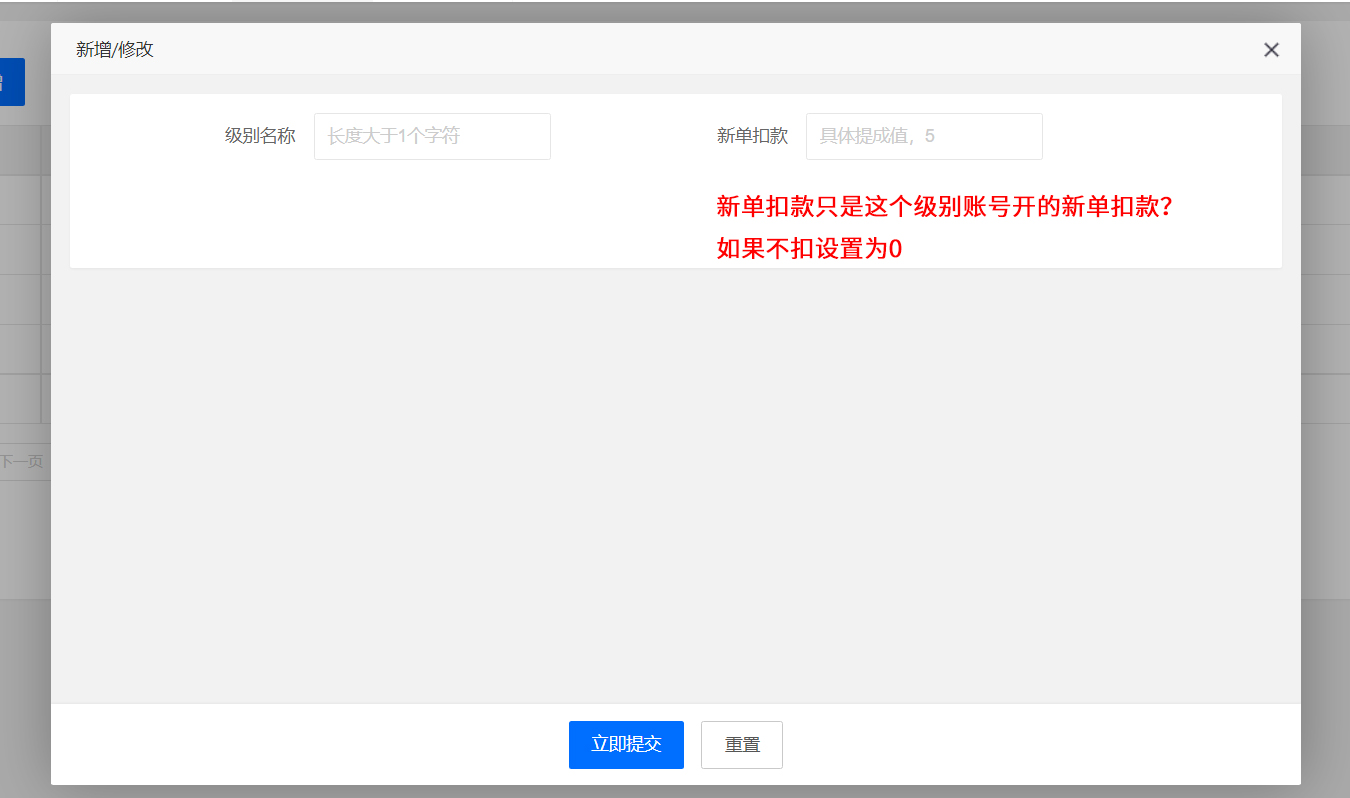Viewport: 1350px width, 798px height.
Task: Focus the 级别名称 input field
Action: (x=432, y=136)
